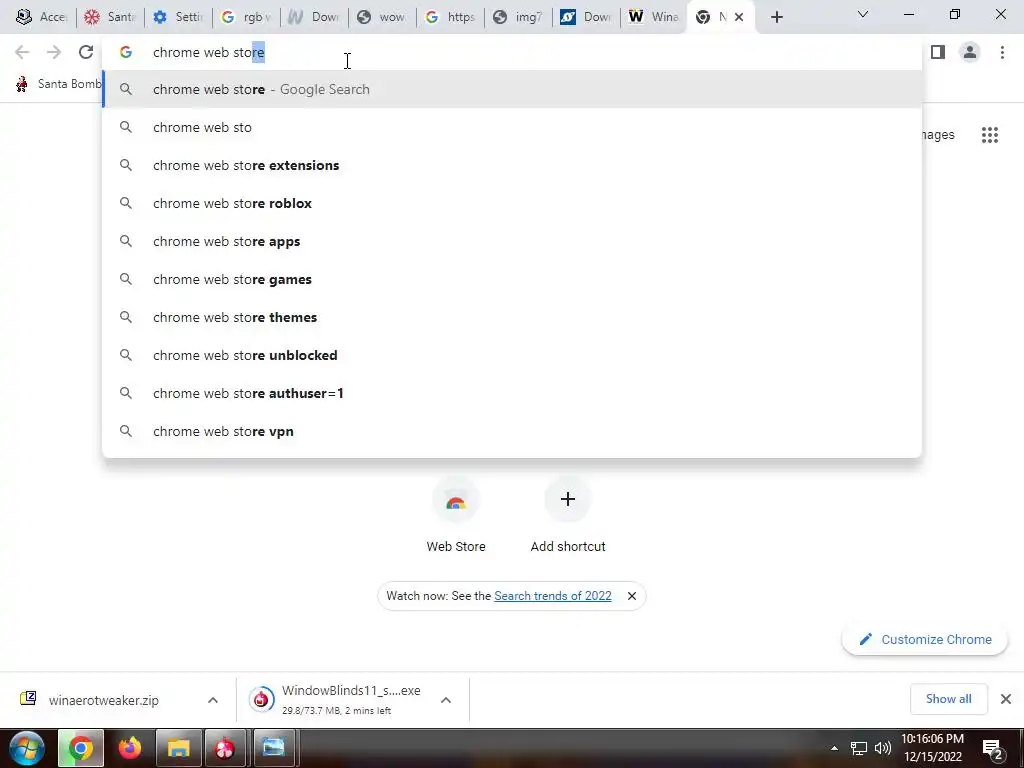The image size is (1024, 768).
Task: Switch to the Settings tab
Action: (178, 18)
